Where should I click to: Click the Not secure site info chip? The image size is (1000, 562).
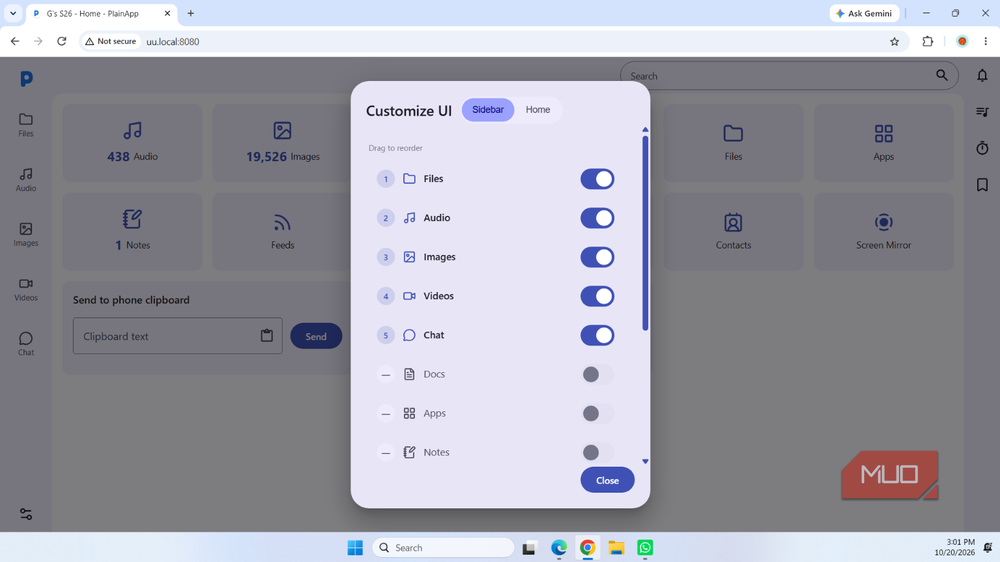(x=111, y=41)
